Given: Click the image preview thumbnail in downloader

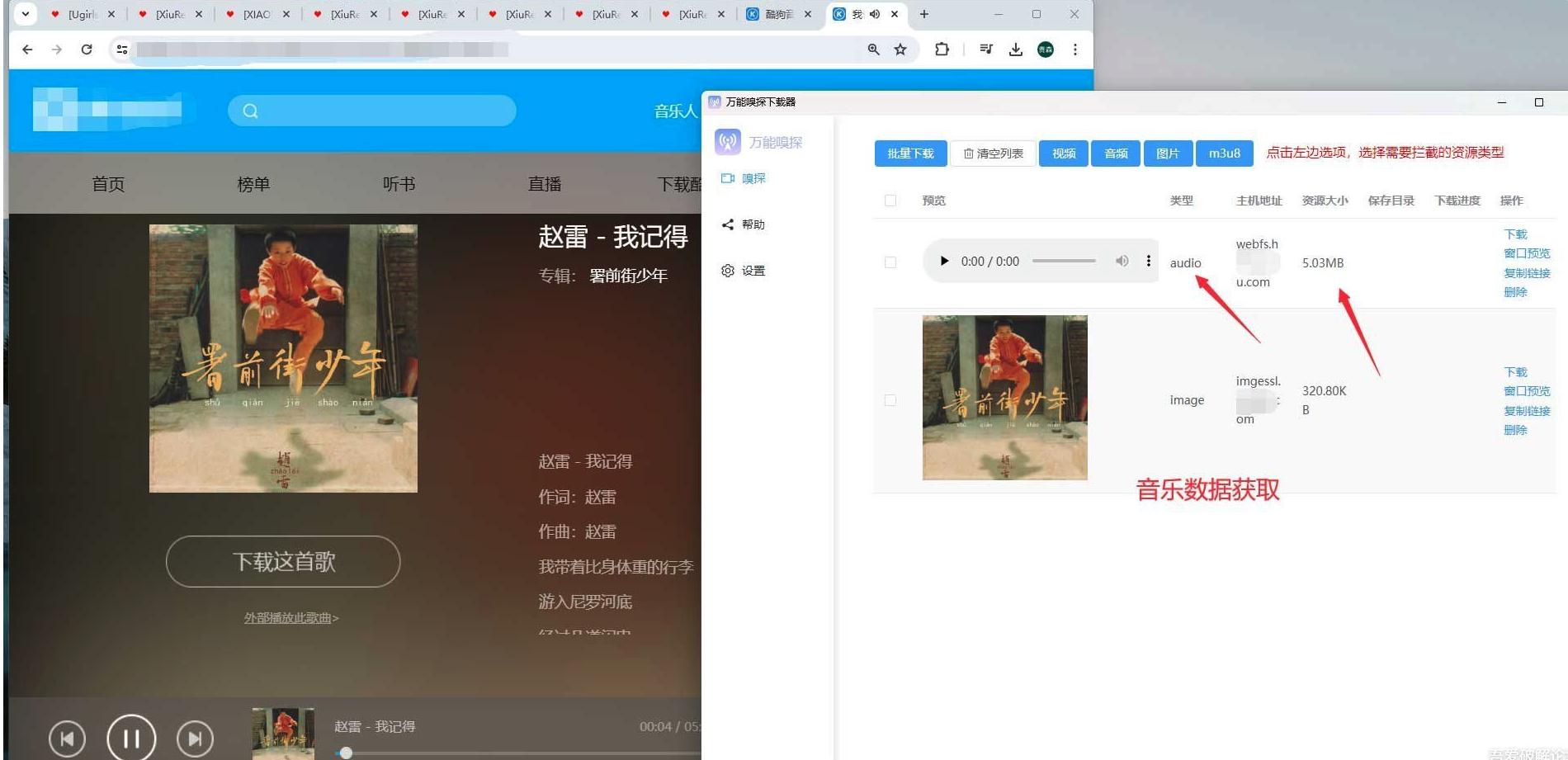Looking at the screenshot, I should [x=1004, y=398].
